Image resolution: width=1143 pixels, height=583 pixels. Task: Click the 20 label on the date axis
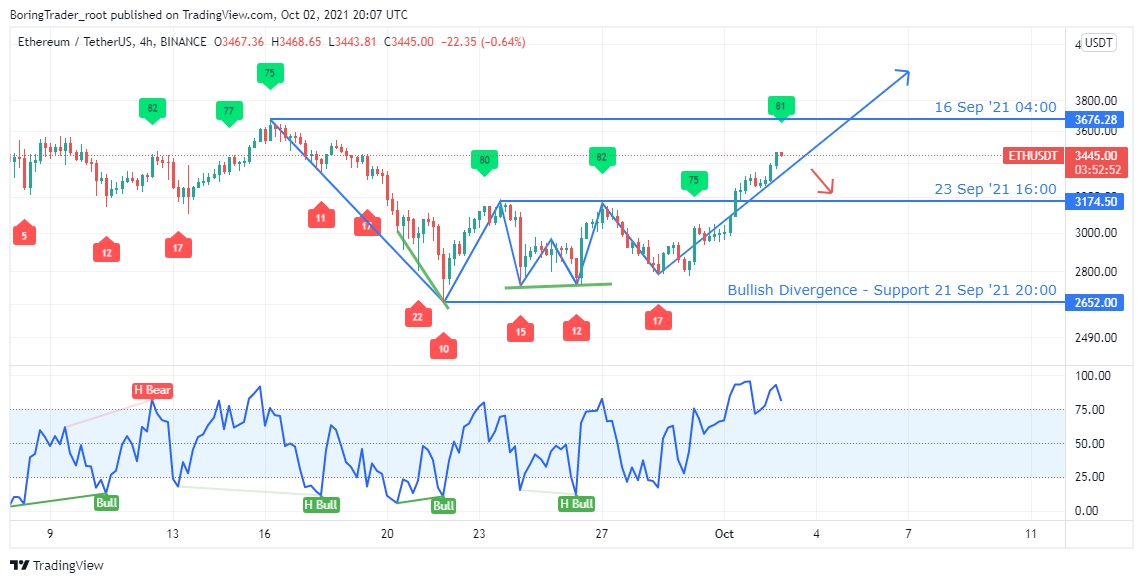pyautogui.click(x=387, y=534)
